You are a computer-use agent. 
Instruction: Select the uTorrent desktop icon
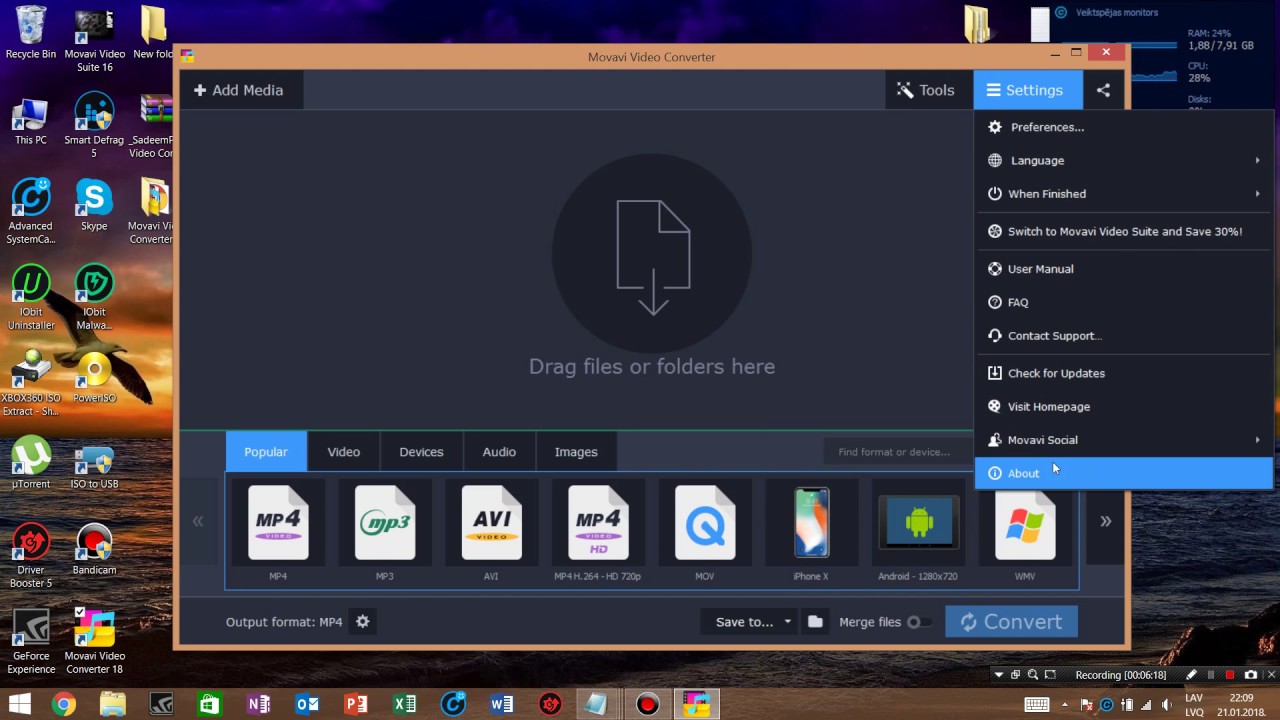coord(31,462)
